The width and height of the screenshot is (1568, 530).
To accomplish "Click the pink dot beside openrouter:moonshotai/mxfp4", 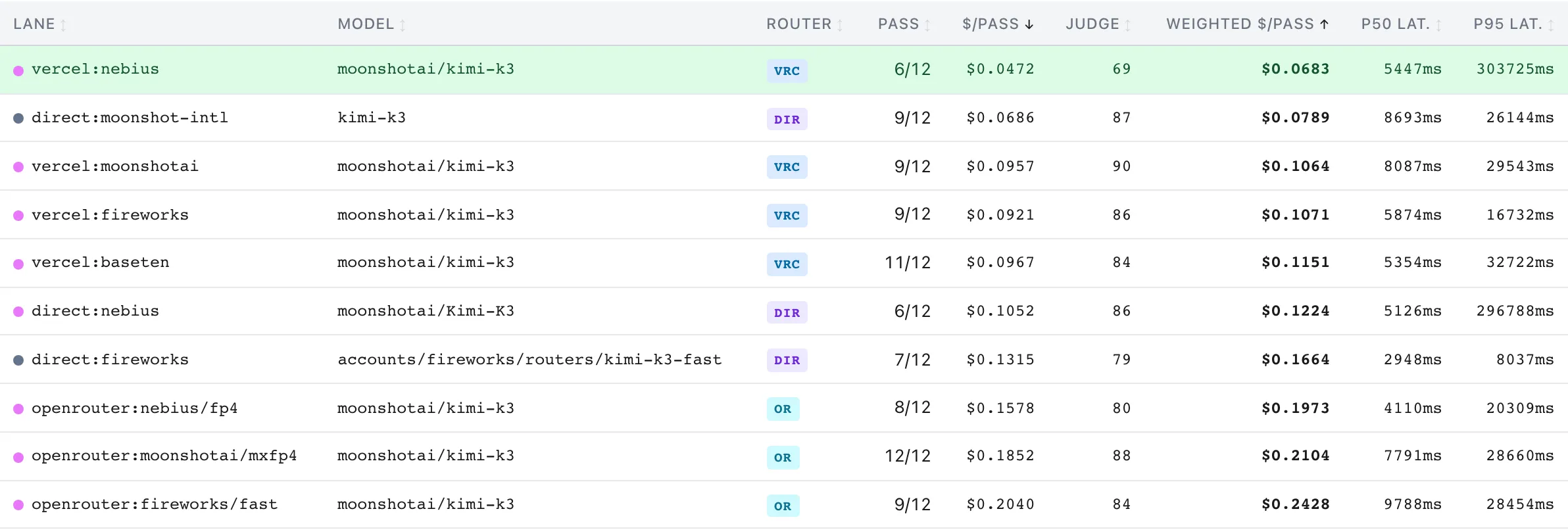I will 18,457.
